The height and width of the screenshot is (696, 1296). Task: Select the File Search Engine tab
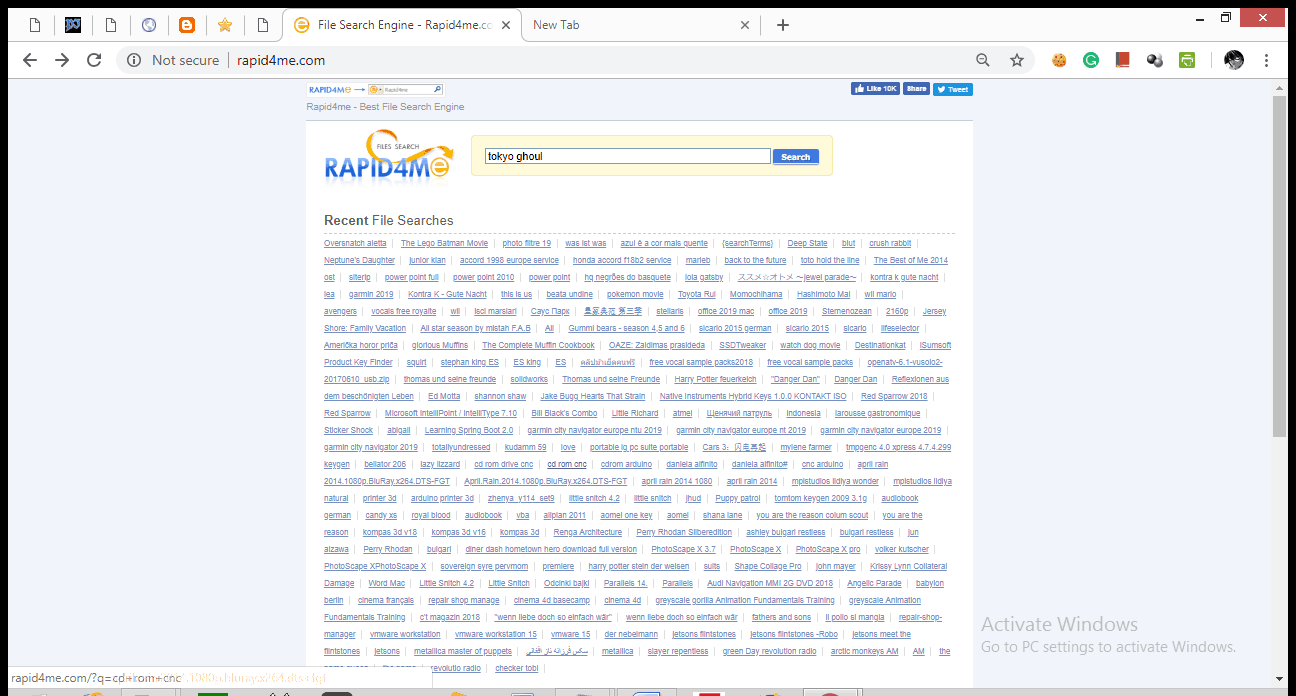point(400,25)
